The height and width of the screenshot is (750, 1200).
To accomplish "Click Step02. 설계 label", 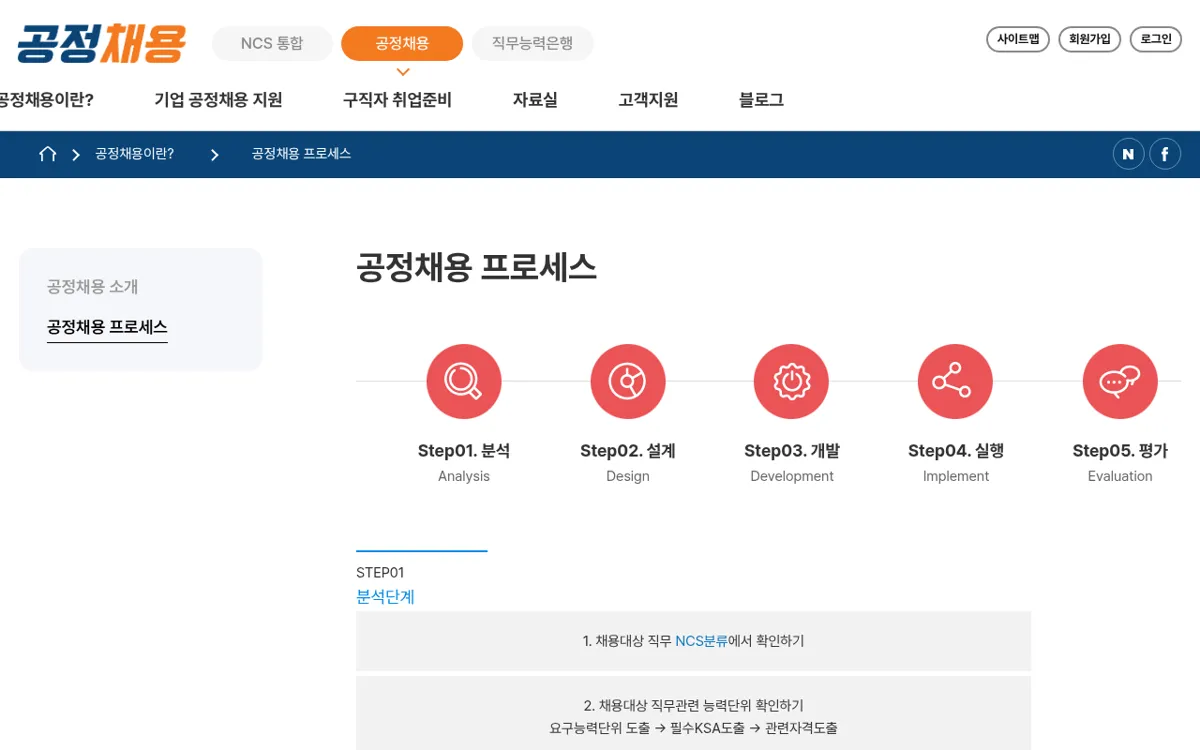I will click(628, 451).
